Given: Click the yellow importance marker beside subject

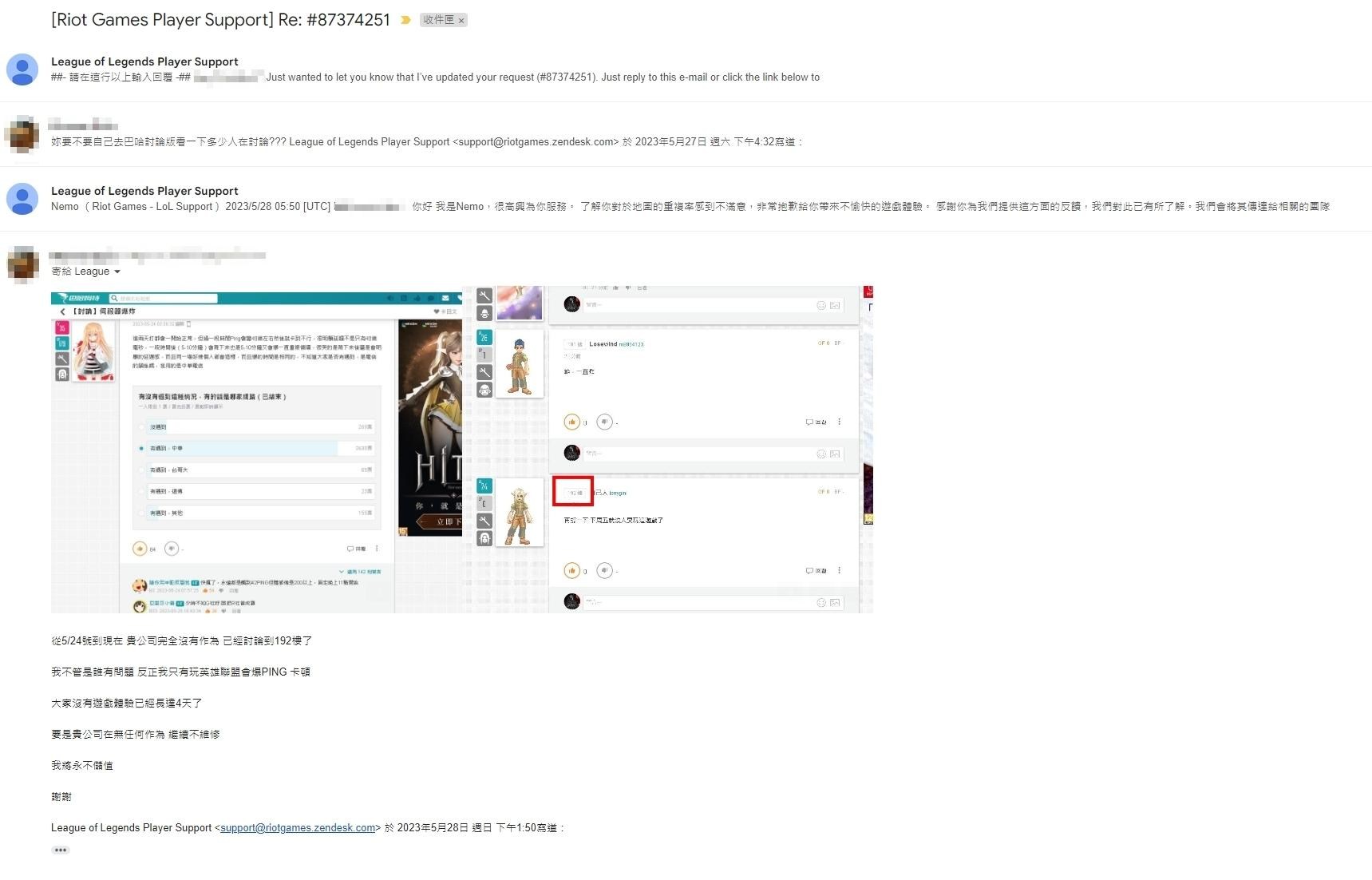Looking at the screenshot, I should (405, 20).
